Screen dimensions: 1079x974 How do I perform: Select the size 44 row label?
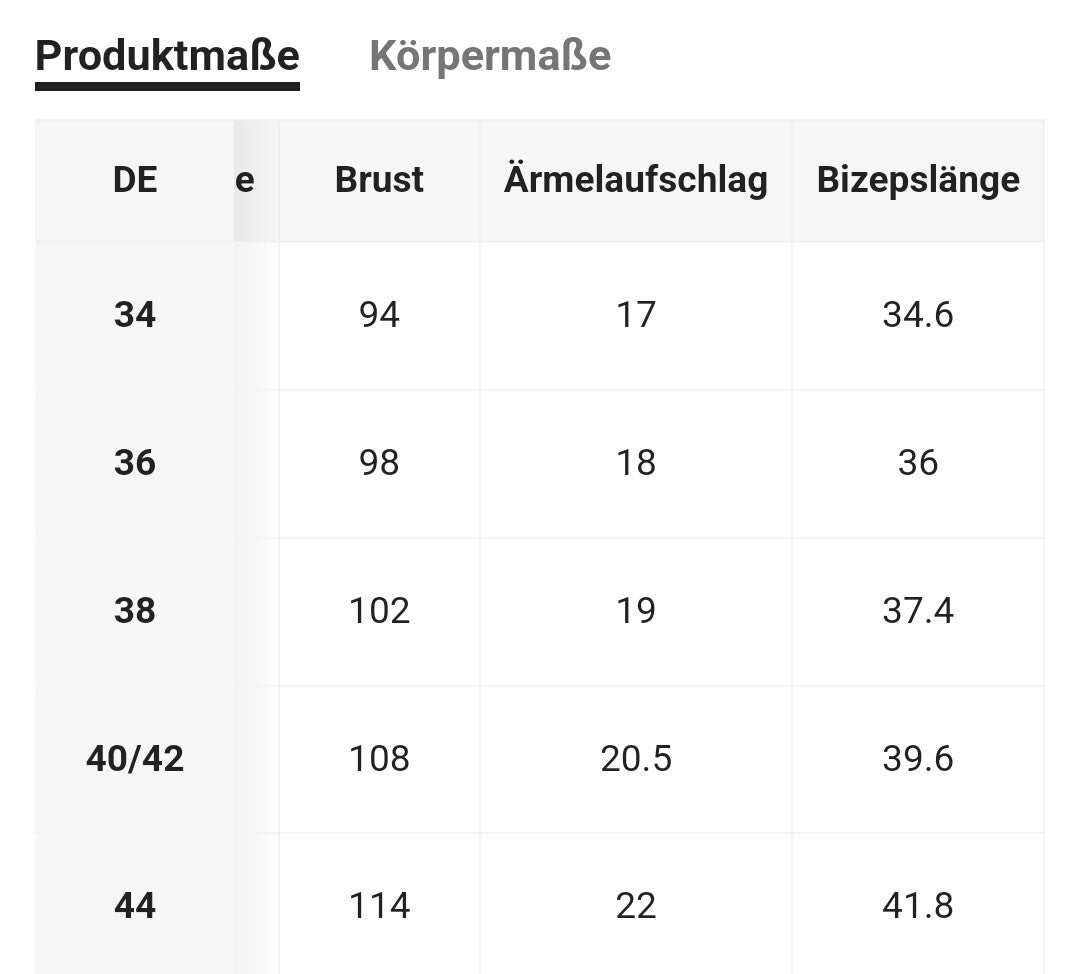135,905
